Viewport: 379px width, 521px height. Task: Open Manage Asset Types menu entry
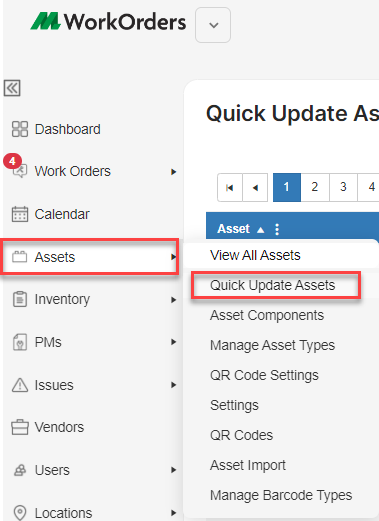272,345
